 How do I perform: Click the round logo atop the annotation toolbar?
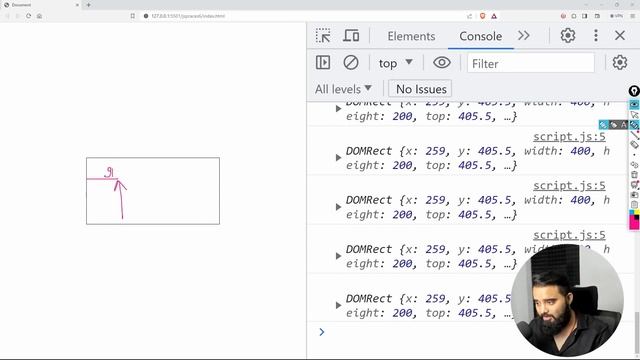pos(634,91)
